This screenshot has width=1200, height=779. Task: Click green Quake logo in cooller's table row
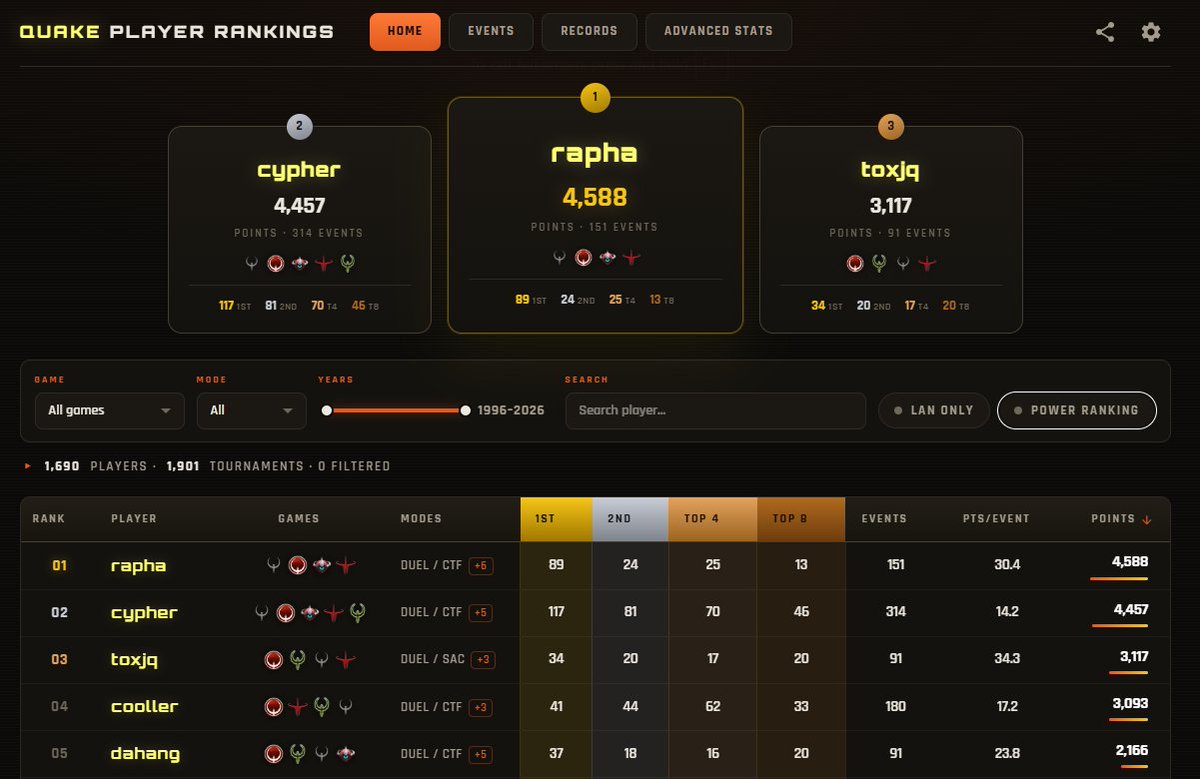321,707
